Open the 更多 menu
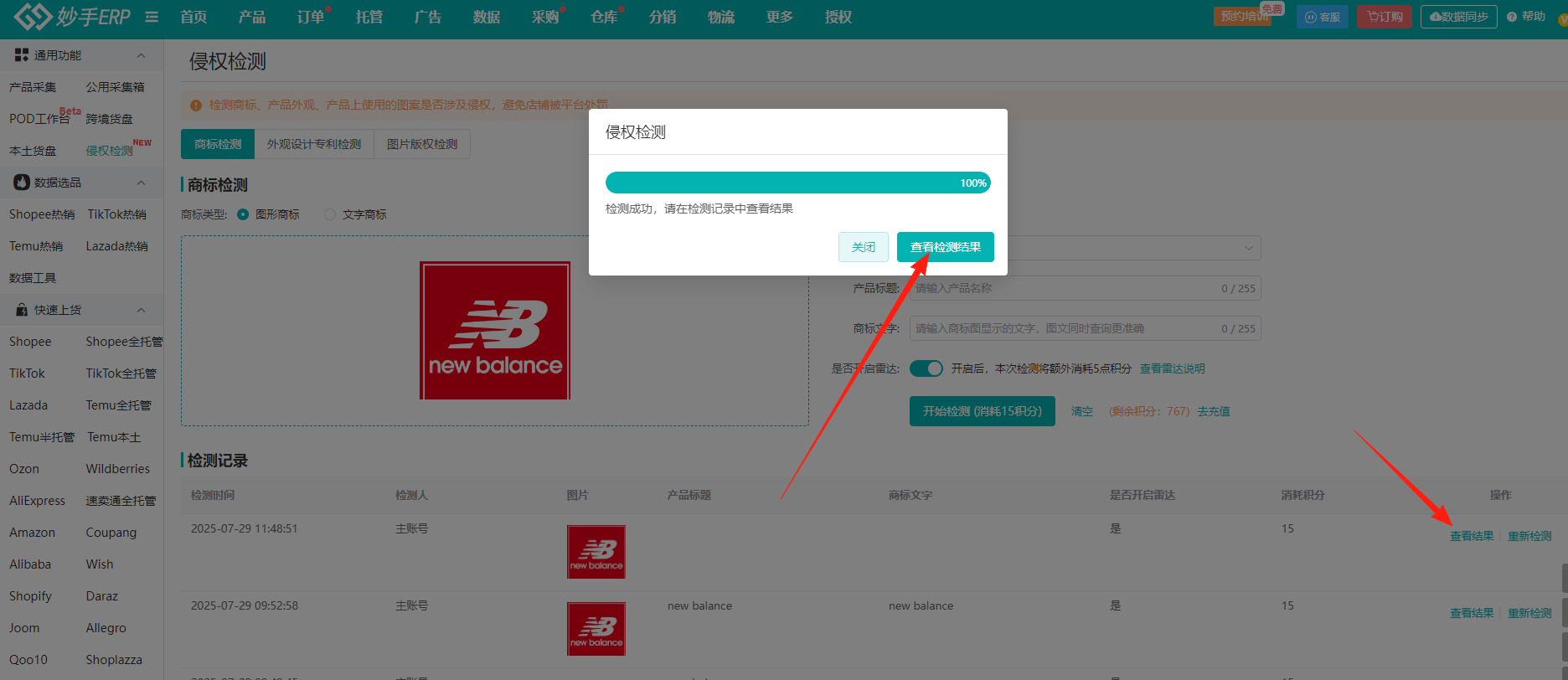The height and width of the screenshot is (680, 1568). click(780, 17)
